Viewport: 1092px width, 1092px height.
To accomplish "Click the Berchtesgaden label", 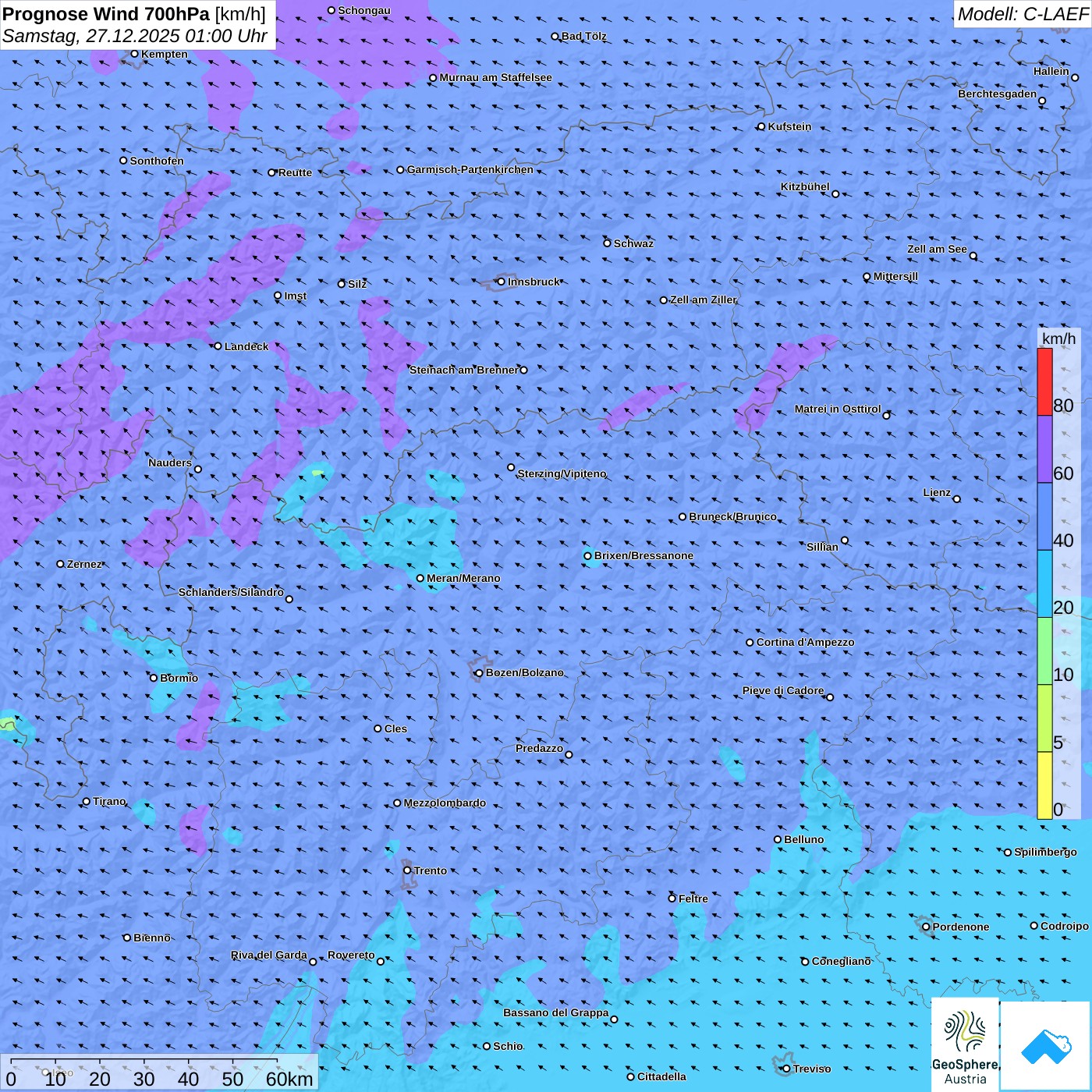I will 998,94.
